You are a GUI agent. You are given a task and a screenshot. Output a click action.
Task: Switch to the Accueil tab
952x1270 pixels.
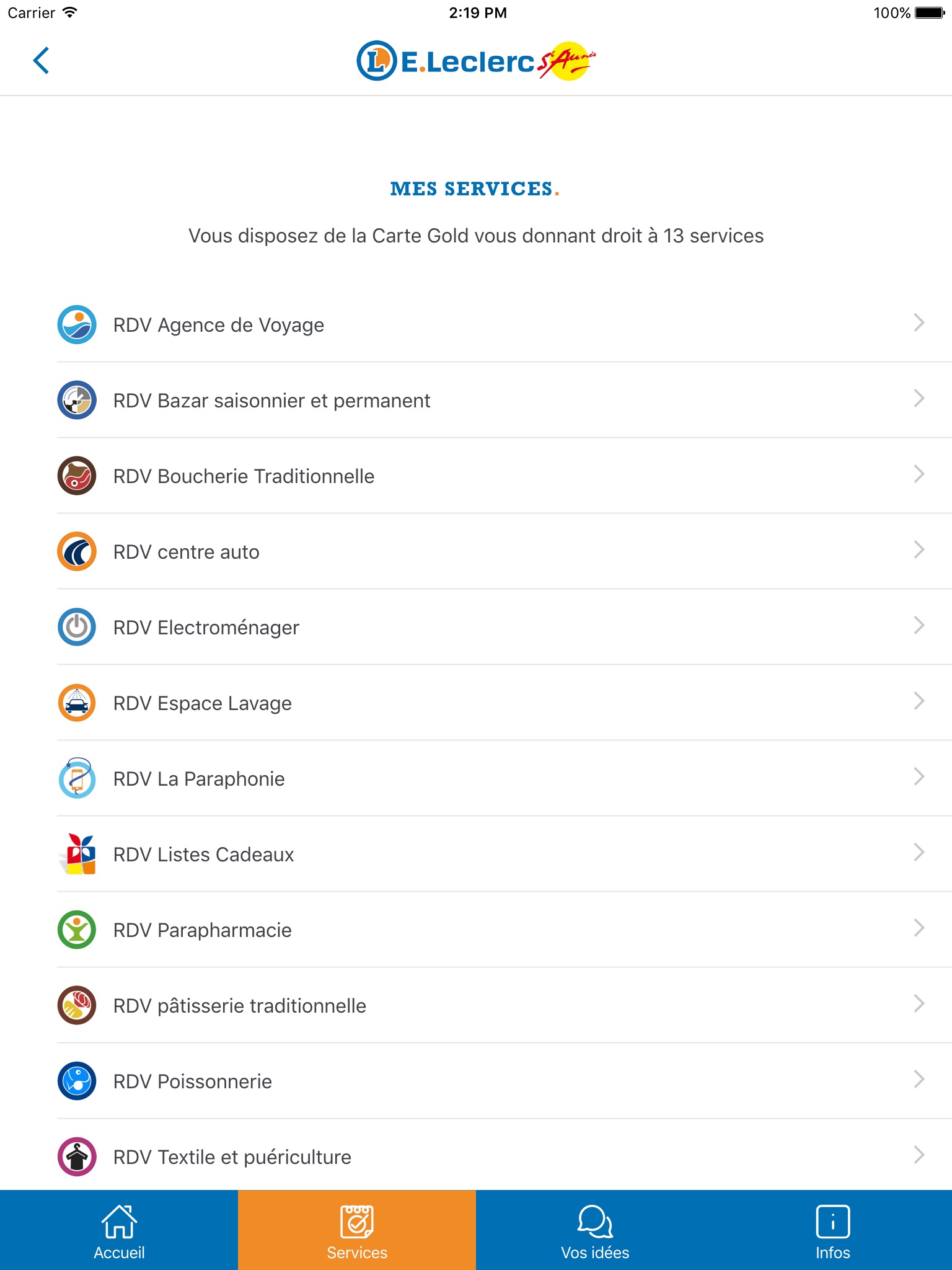(119, 1231)
